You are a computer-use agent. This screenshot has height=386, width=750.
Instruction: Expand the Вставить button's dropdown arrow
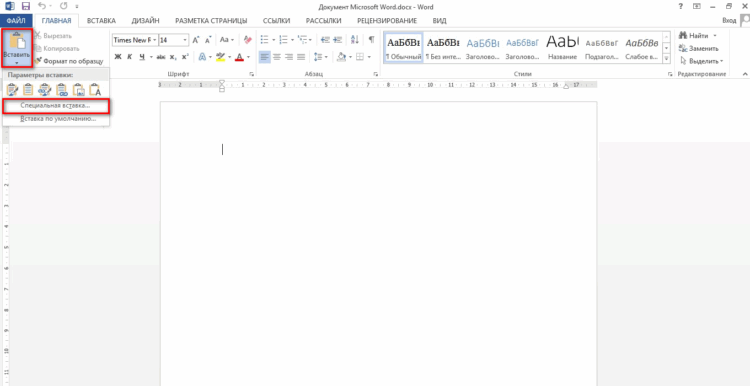point(17,63)
